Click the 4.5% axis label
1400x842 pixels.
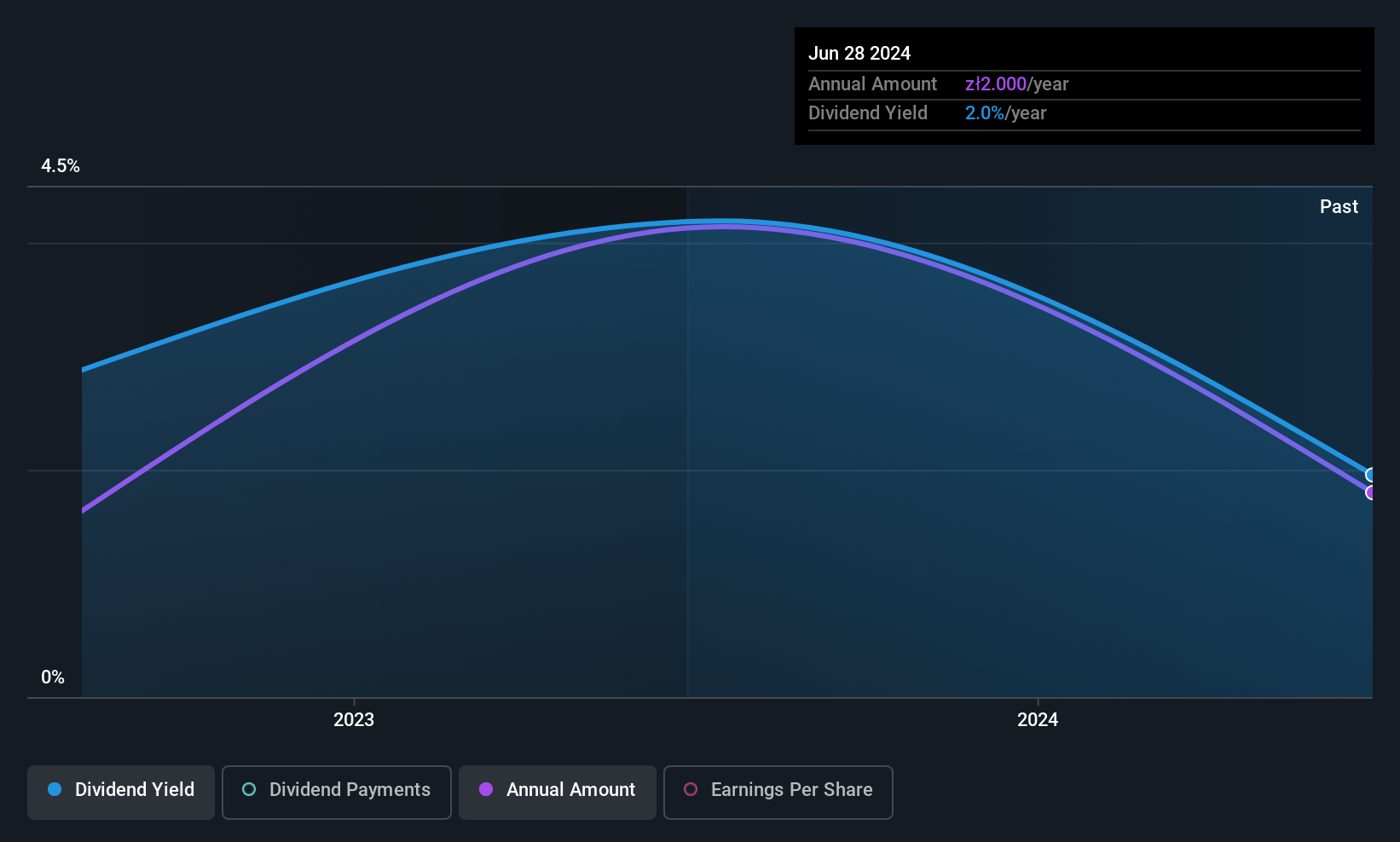(61, 166)
